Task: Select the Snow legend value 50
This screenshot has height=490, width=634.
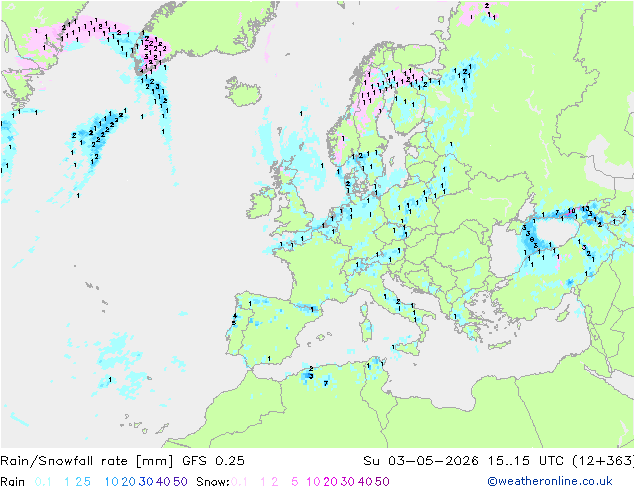Action: 382,482
